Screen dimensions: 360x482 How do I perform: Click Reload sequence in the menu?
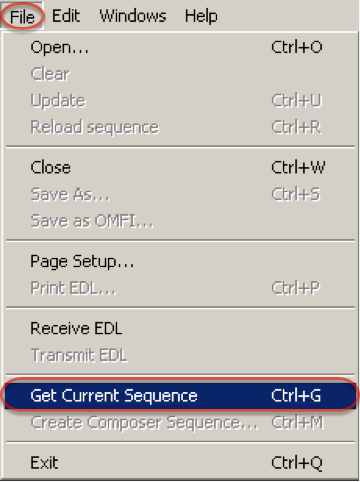180,127
